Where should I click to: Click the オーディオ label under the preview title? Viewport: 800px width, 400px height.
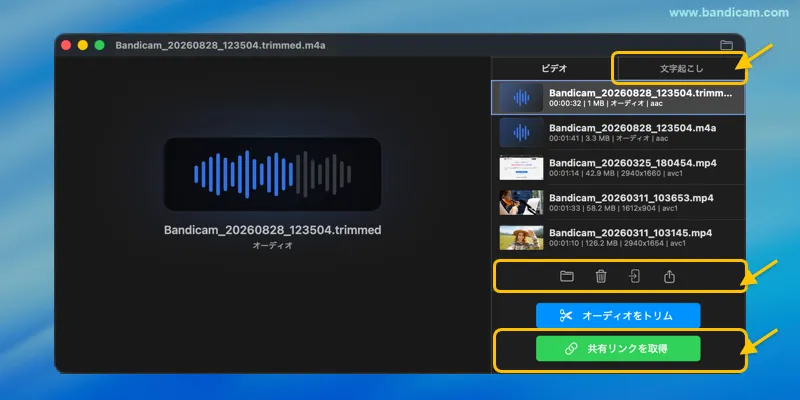pos(272,245)
